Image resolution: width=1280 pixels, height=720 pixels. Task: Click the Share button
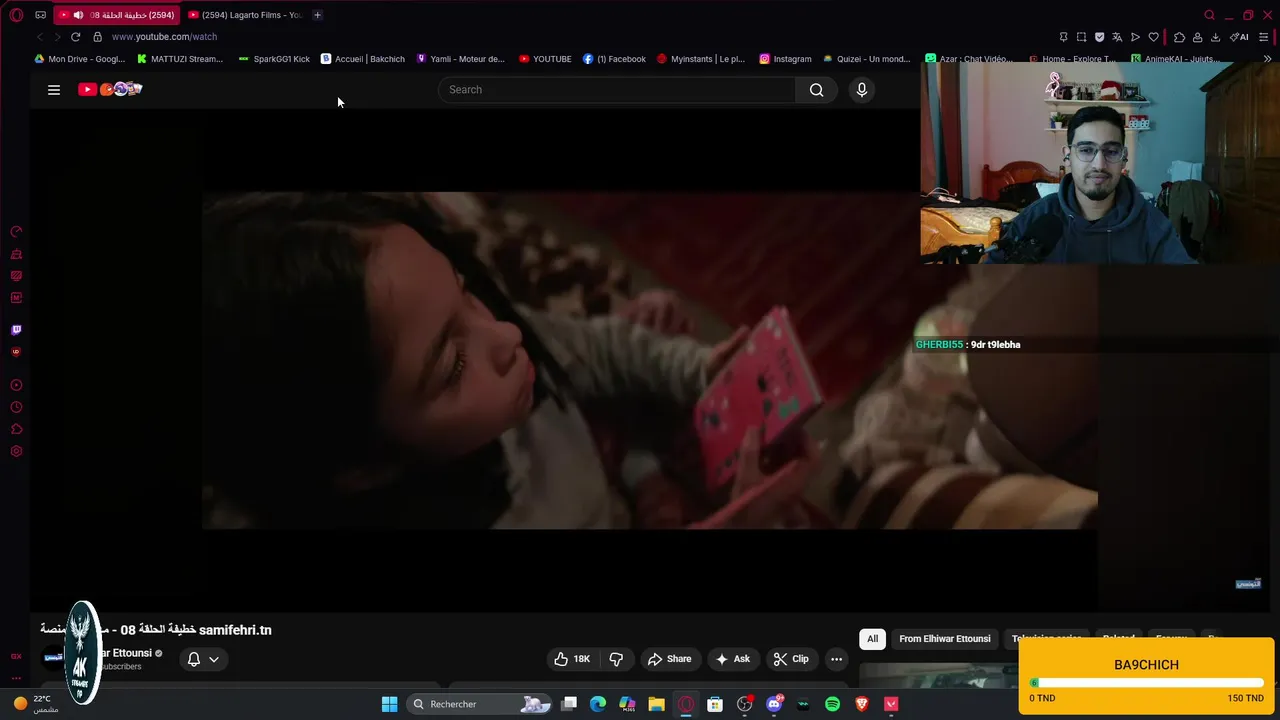click(669, 659)
